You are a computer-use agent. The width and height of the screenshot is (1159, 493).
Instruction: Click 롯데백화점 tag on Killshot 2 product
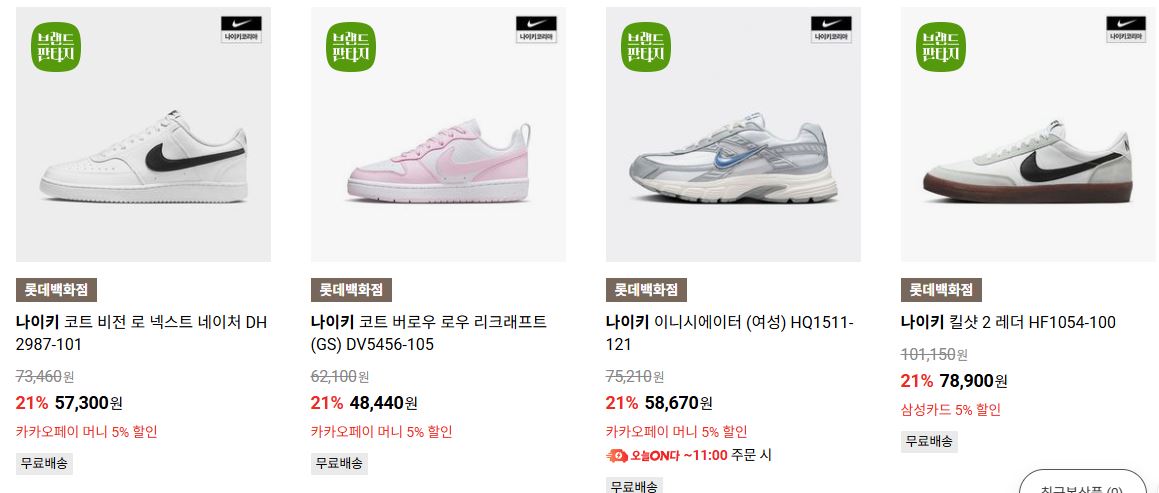[941, 290]
